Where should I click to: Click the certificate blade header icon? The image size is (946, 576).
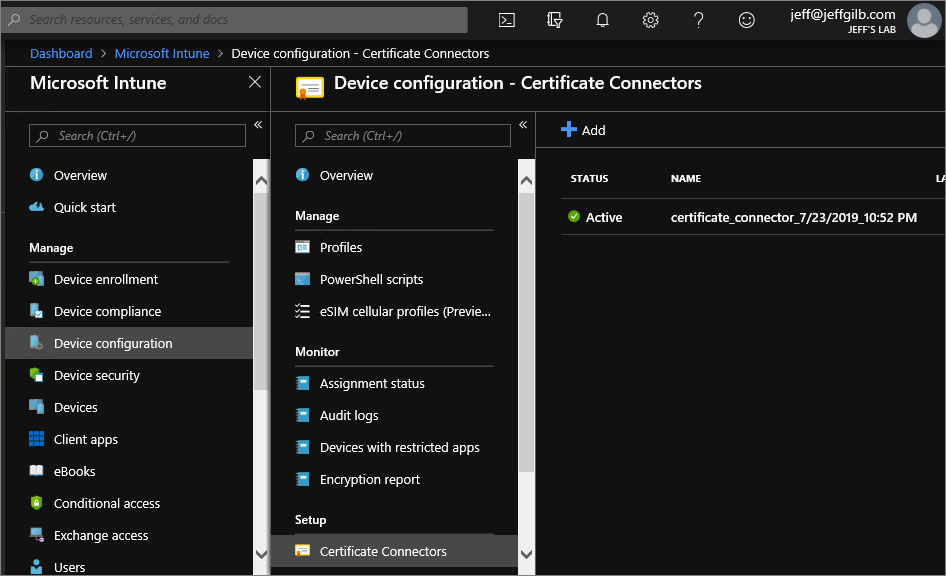[x=310, y=87]
